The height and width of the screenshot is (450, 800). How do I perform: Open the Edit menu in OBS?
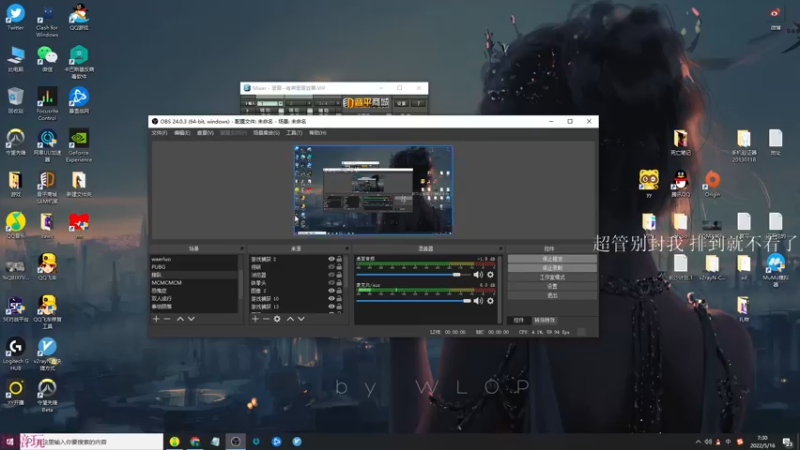pyautogui.click(x=182, y=133)
